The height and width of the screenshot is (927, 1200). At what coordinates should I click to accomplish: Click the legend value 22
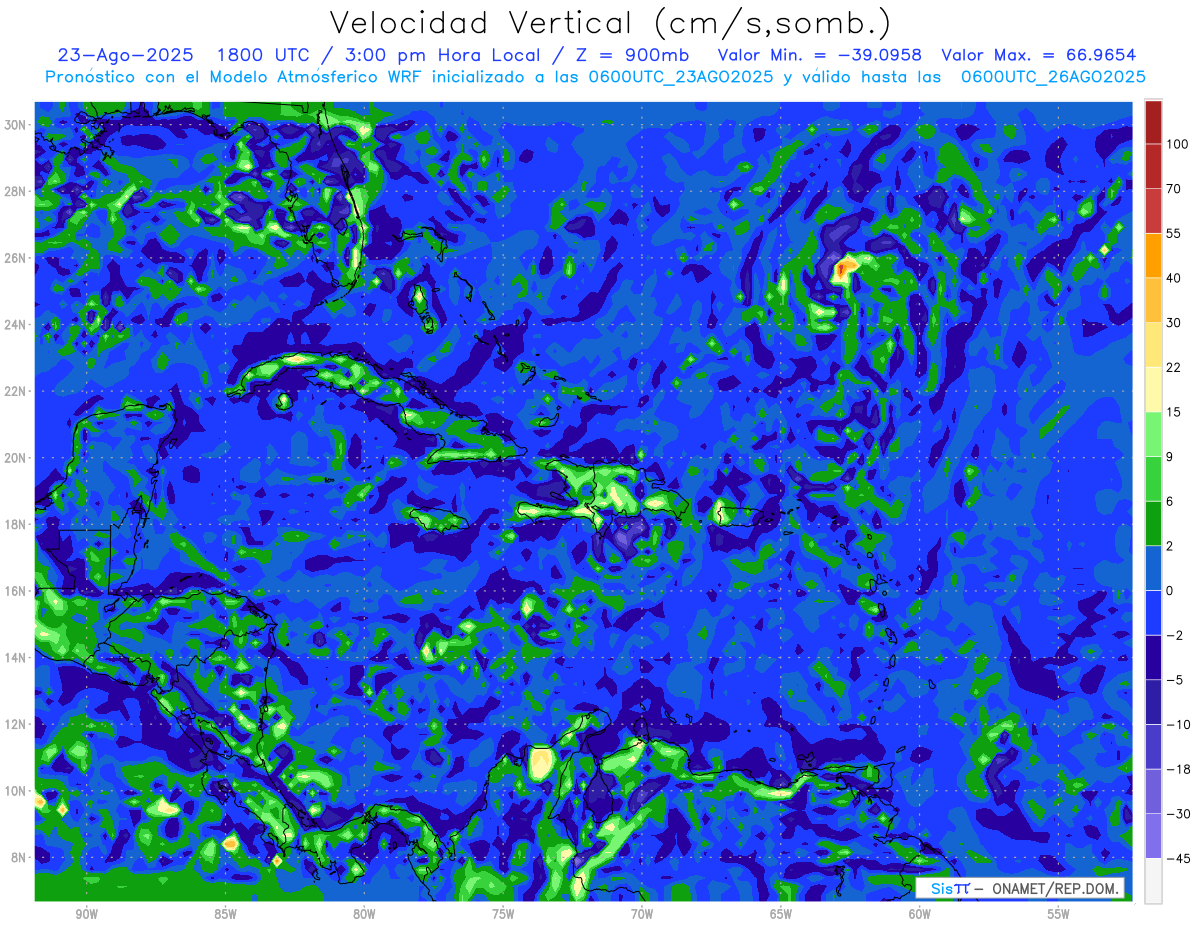tap(1174, 368)
